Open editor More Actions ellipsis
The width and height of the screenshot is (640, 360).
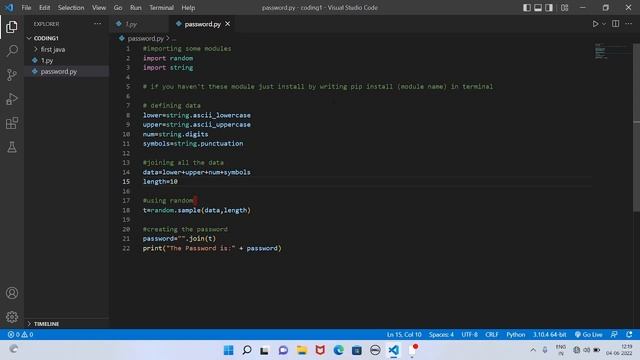629,24
